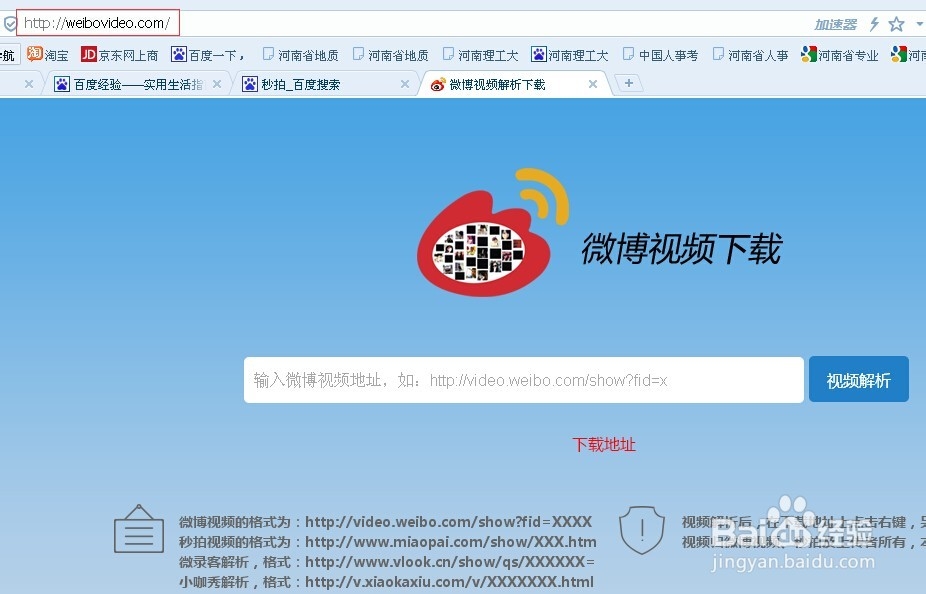Open the 中国人事考 bookmark
The width and height of the screenshot is (926, 594).
tap(660, 55)
